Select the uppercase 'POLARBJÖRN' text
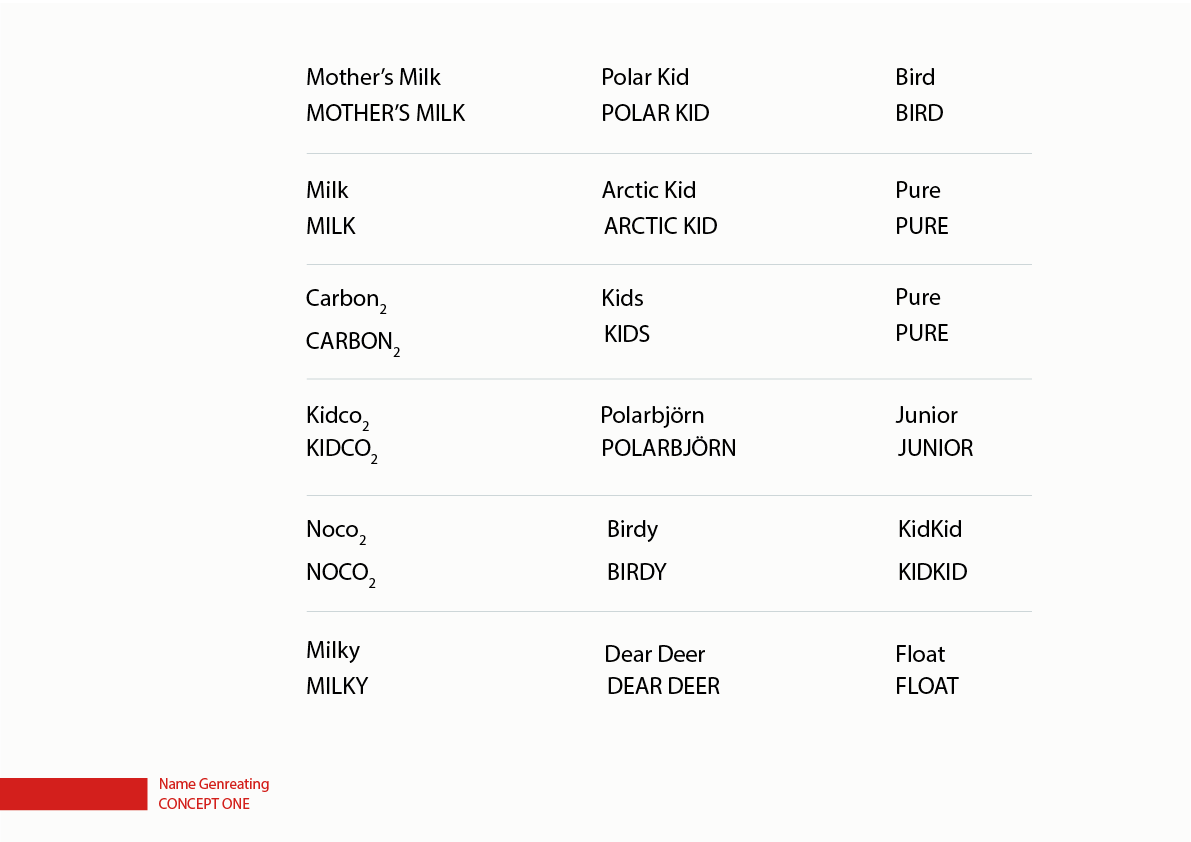This screenshot has width=1191, height=842. (668, 448)
